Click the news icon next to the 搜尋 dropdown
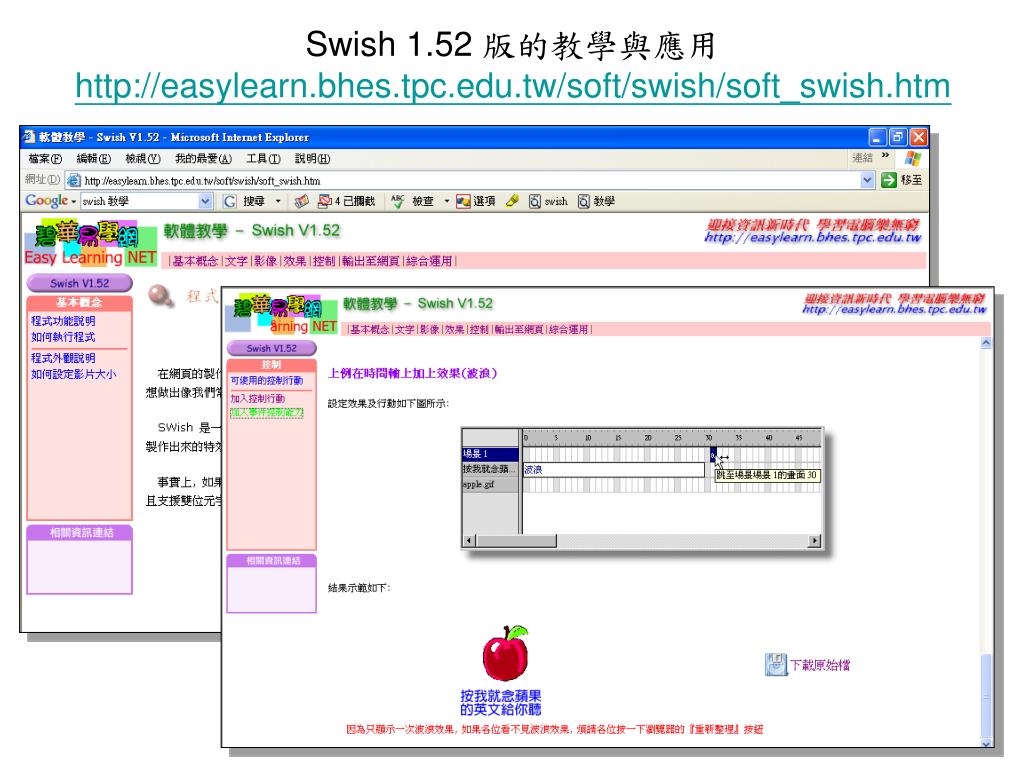The height and width of the screenshot is (768, 1024). (x=301, y=201)
